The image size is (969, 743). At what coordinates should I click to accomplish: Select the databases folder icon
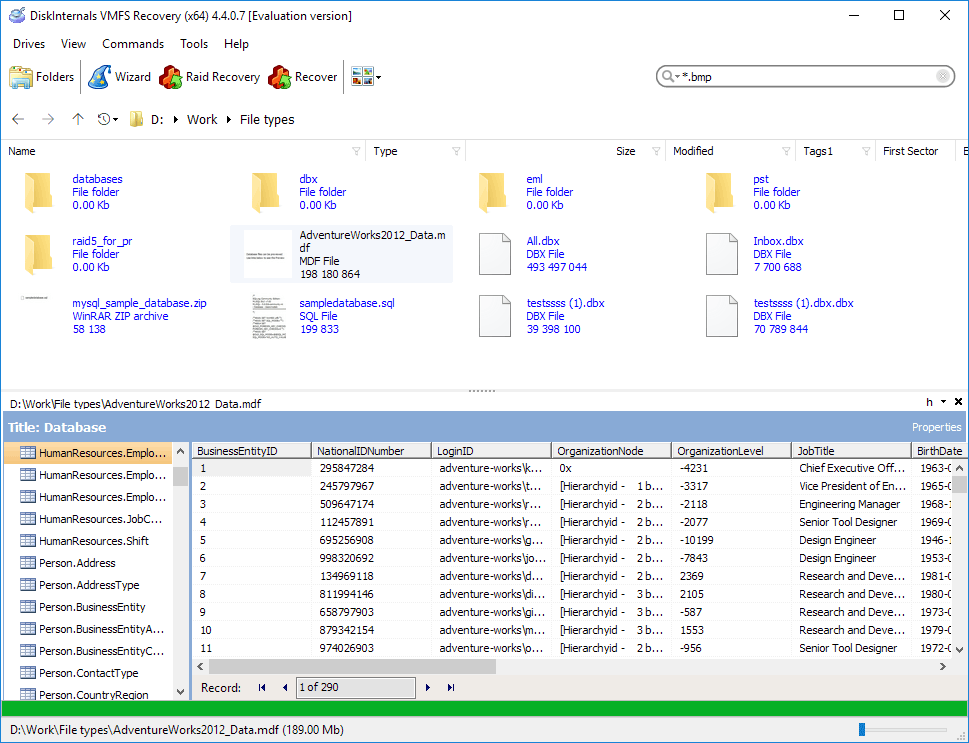38,193
